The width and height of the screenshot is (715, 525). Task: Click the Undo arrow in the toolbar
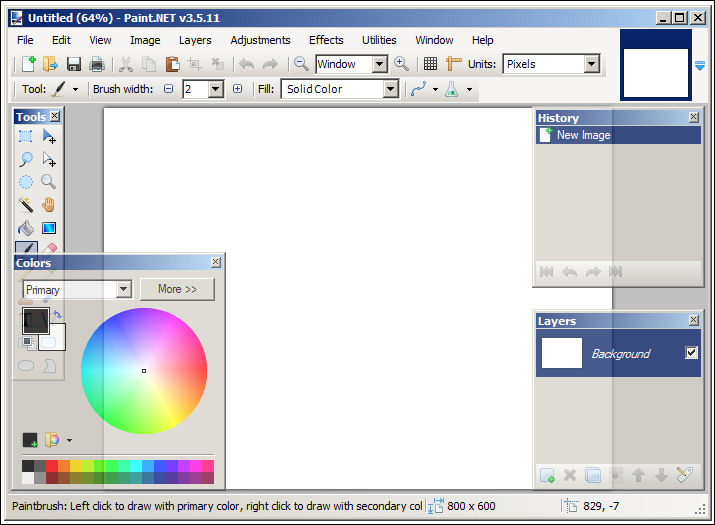point(247,64)
